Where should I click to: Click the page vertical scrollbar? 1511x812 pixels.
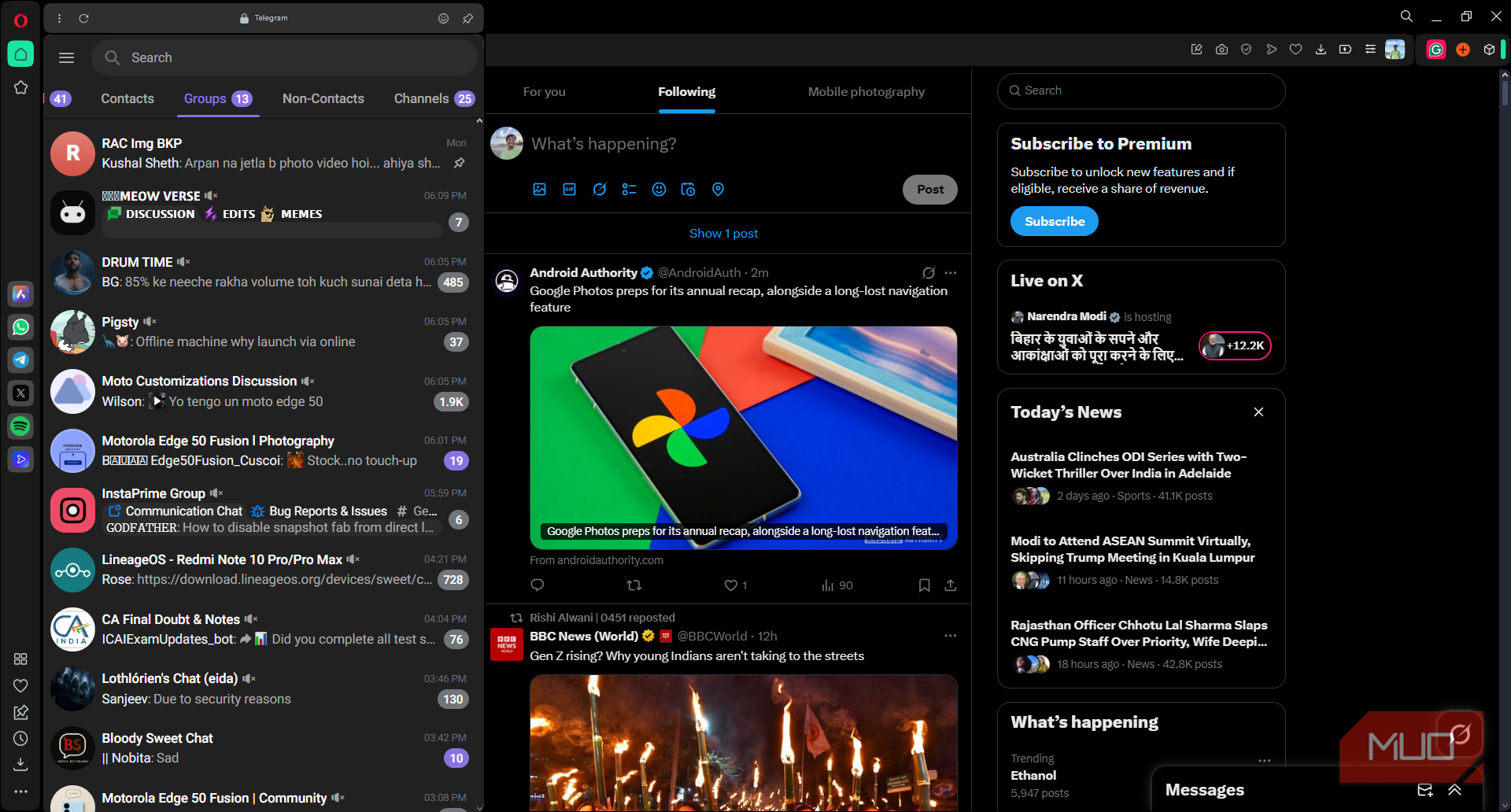click(1505, 94)
